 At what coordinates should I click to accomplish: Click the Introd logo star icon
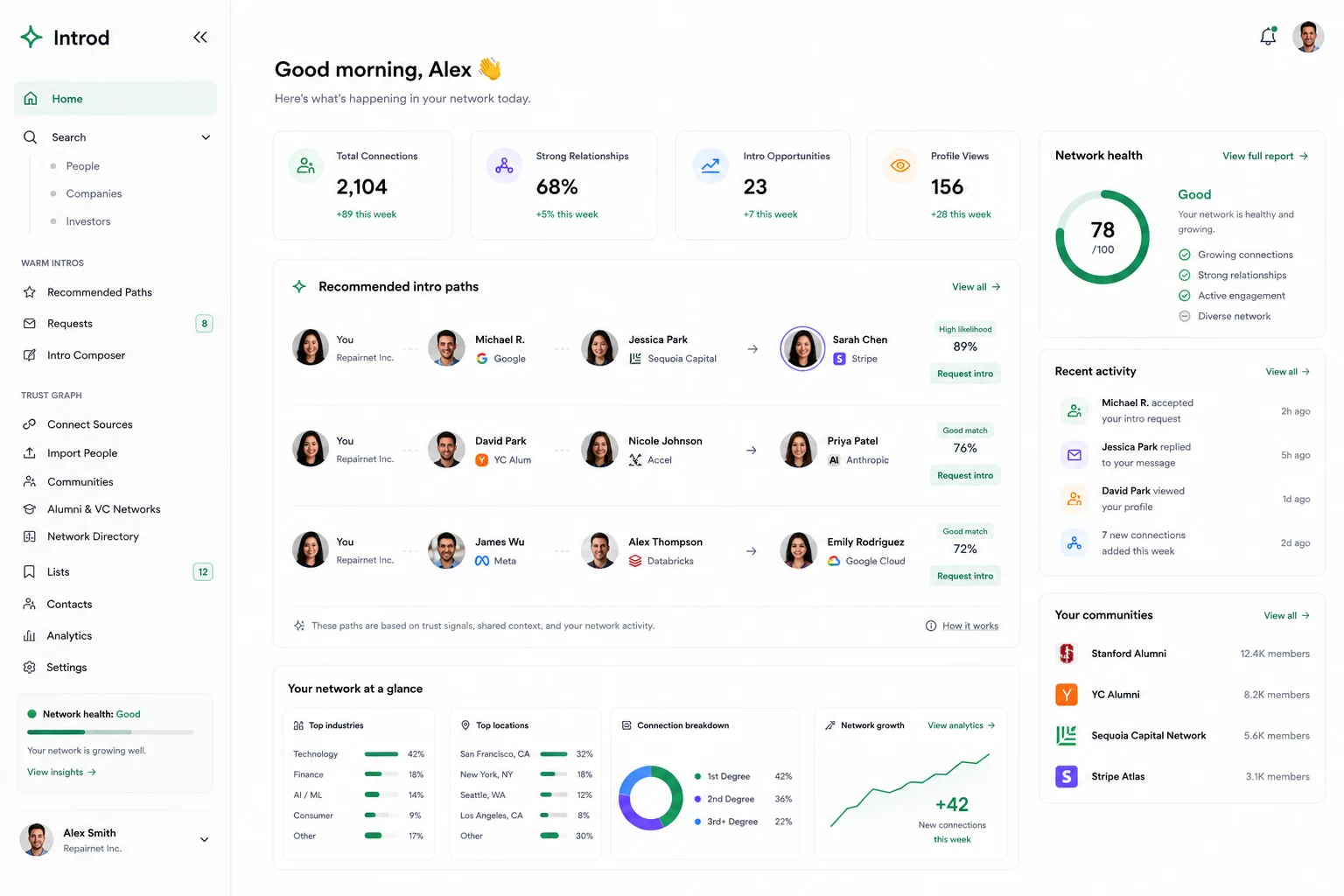pos(31,37)
